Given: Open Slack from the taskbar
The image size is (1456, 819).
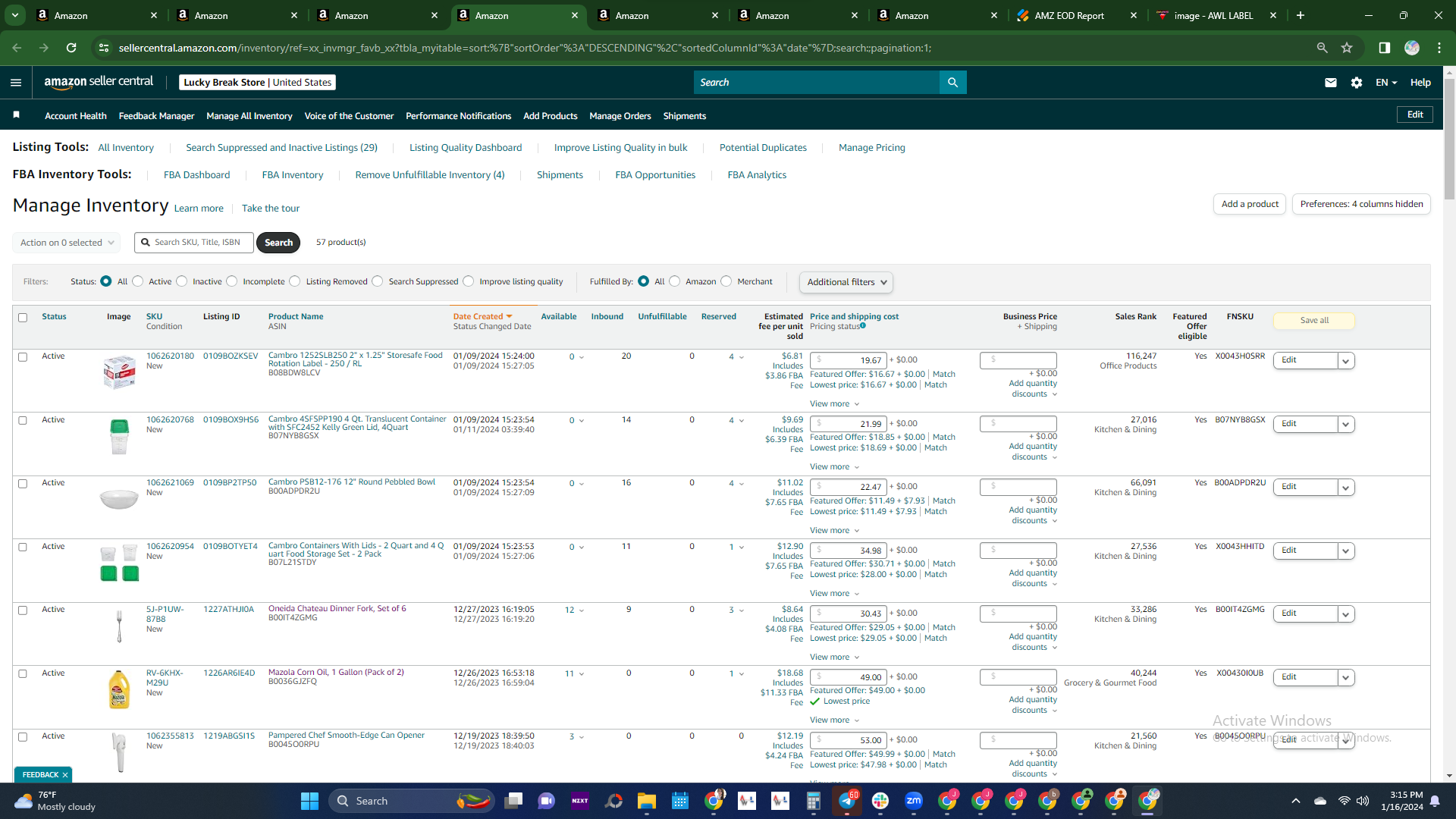Looking at the screenshot, I should pyautogui.click(x=880, y=801).
